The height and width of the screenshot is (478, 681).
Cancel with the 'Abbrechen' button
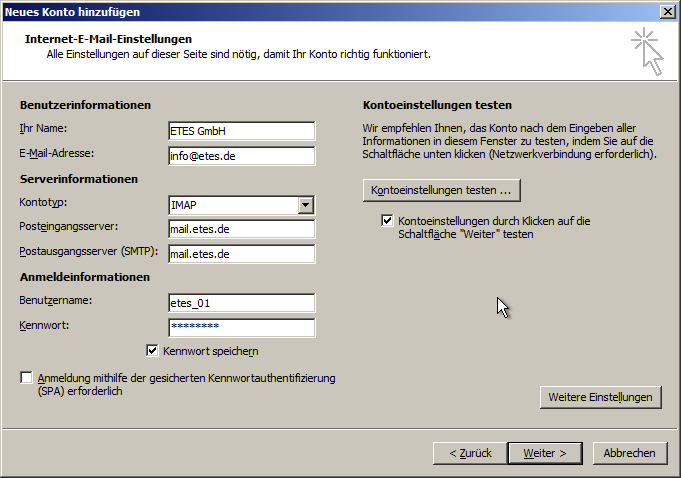(x=630, y=453)
